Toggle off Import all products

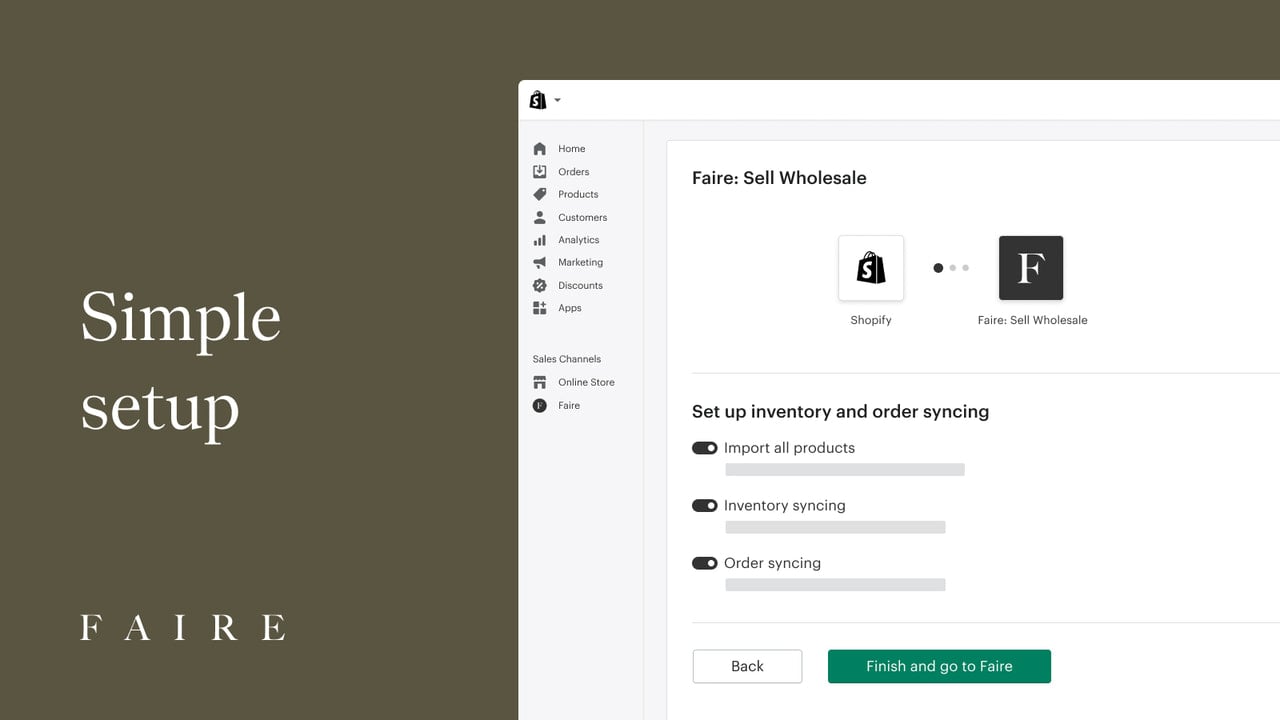tap(705, 448)
